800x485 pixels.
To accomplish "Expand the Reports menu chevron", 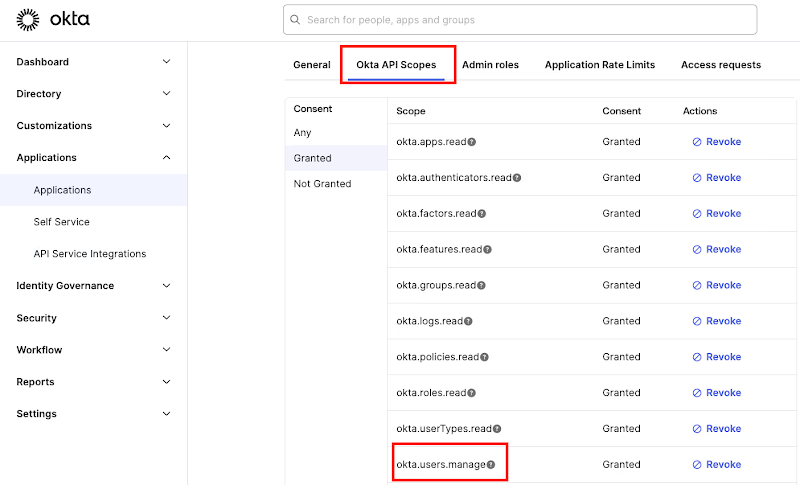I will click(x=166, y=381).
